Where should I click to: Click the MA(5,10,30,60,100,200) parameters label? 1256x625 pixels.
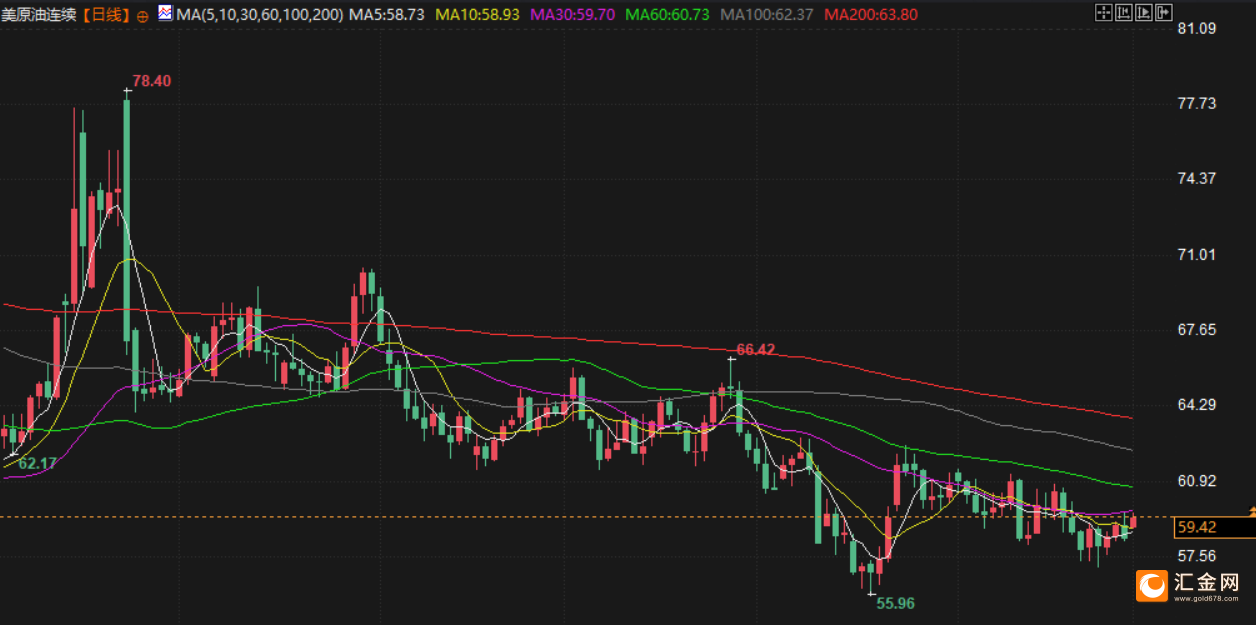260,15
